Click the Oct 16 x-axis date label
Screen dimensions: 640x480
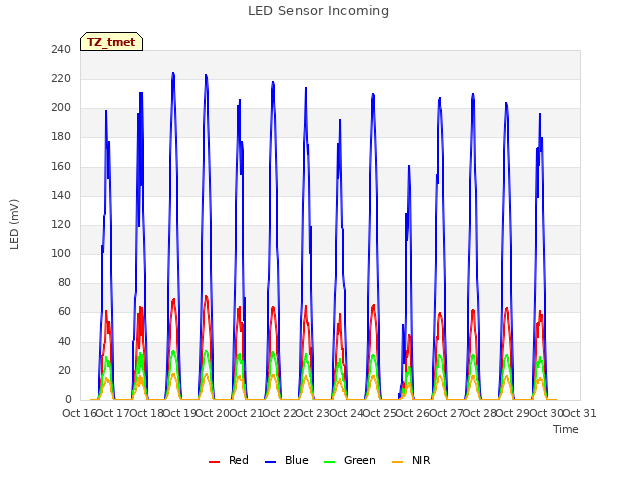point(79,413)
